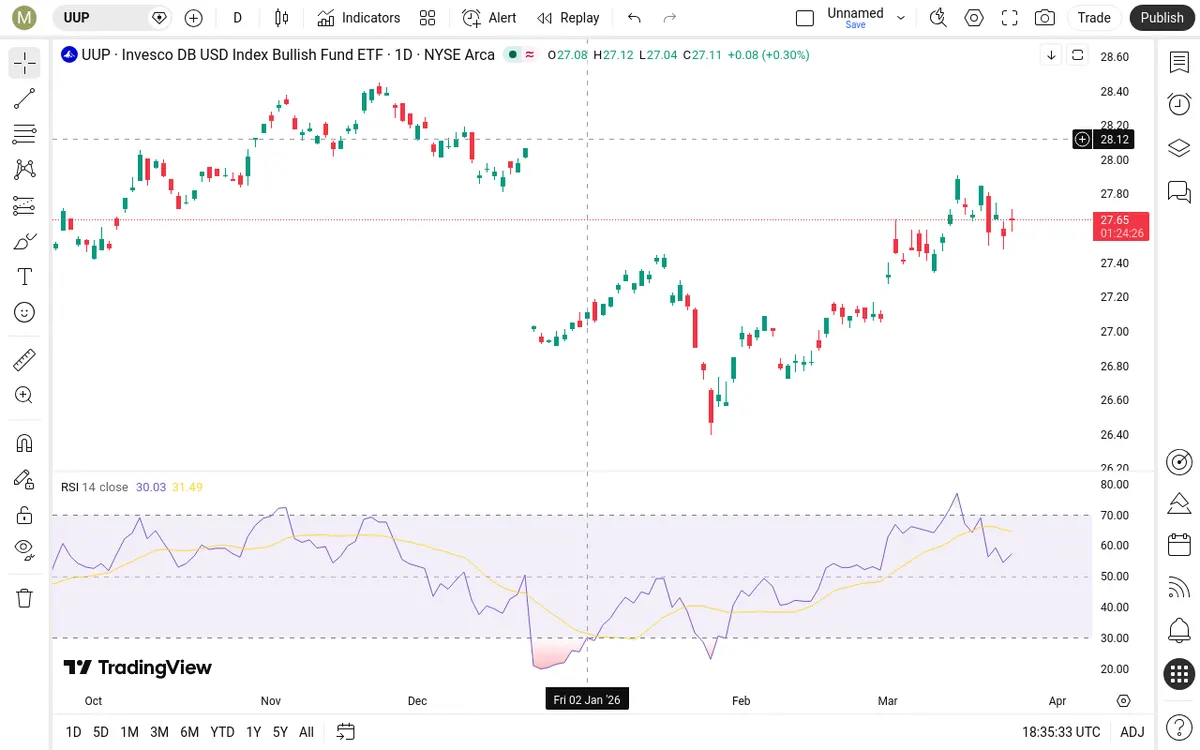Toggle magnet mode for drawings
The image size is (1200, 750).
tap(25, 443)
